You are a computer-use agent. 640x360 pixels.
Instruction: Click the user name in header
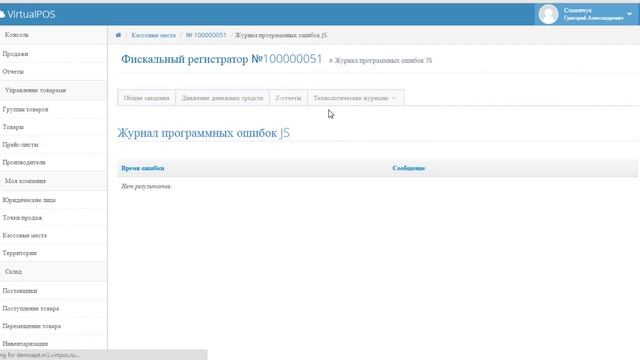coord(593,14)
